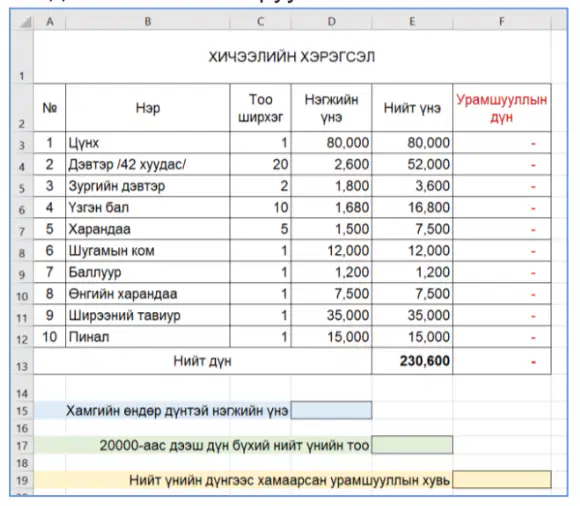Select row 13 header
Screen dimensions: 580x506
point(22,361)
